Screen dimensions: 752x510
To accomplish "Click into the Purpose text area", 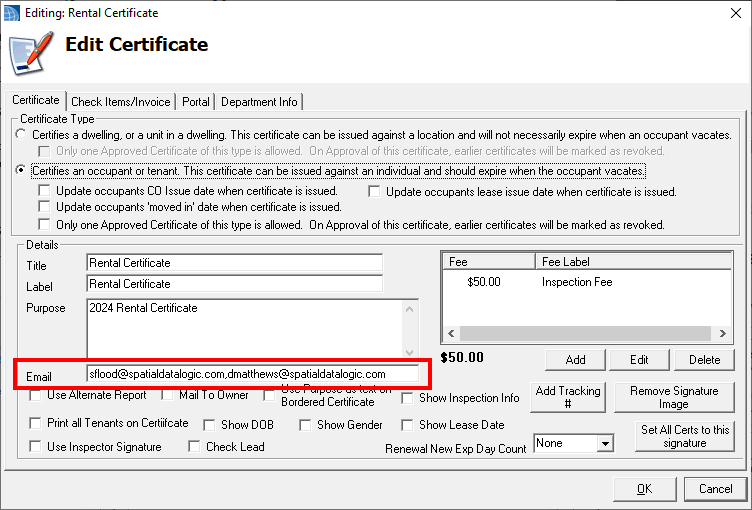I will click(245, 328).
